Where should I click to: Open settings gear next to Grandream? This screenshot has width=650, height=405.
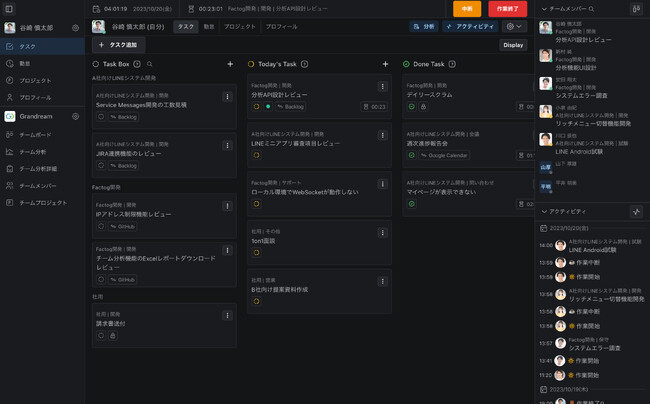[x=75, y=116]
